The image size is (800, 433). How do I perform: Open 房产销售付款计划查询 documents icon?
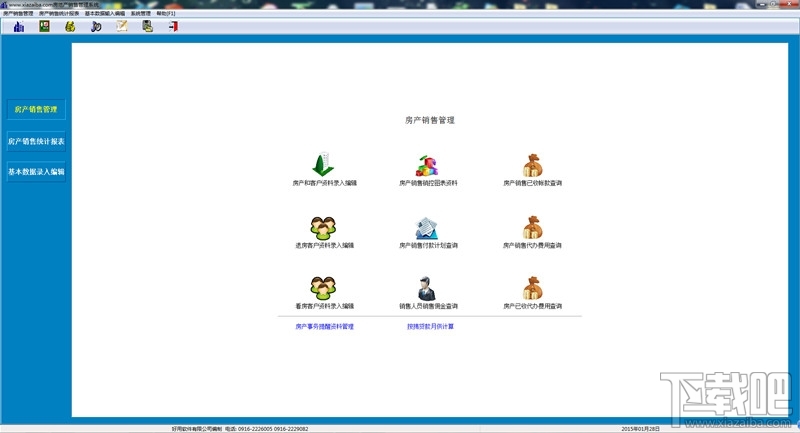point(427,228)
